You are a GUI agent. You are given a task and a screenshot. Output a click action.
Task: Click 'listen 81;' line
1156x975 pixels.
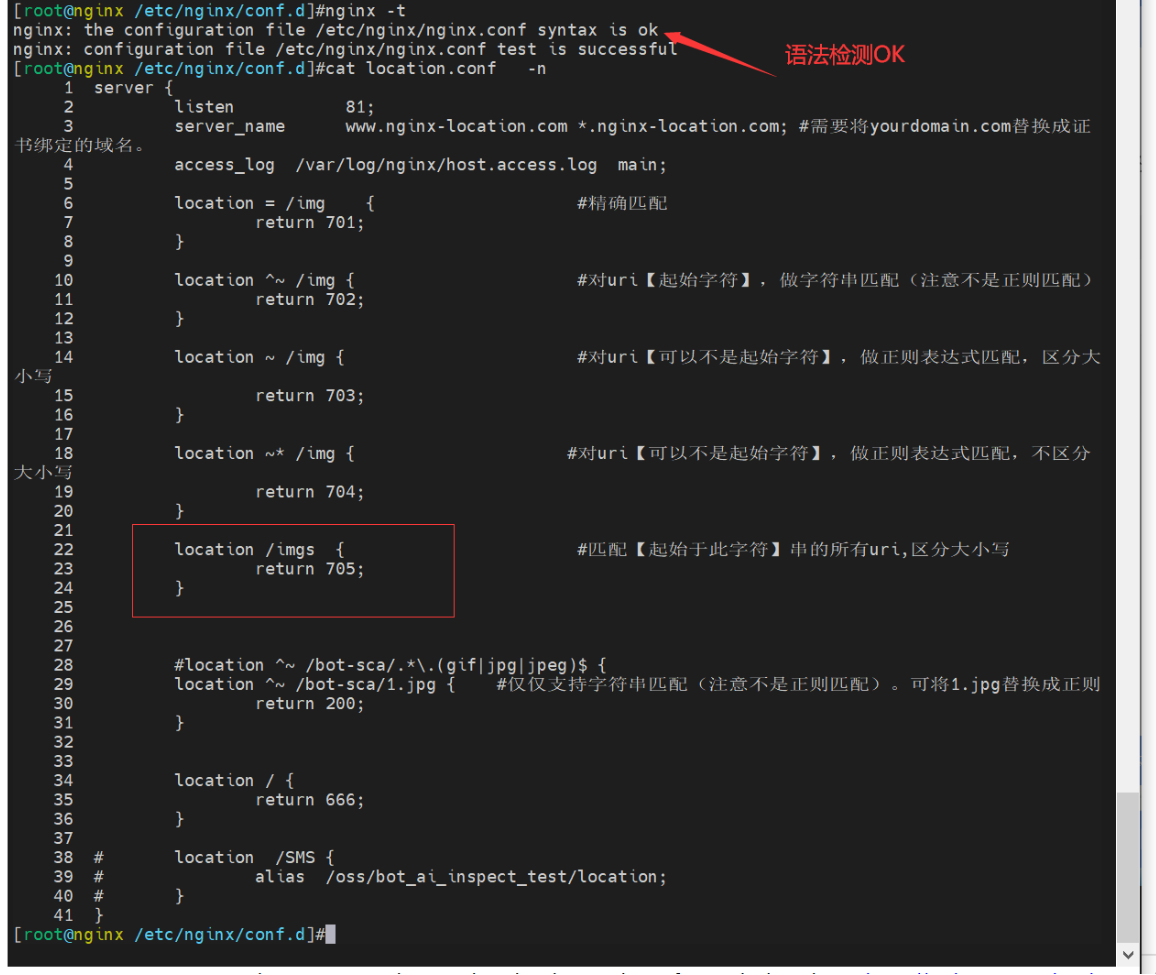(x=274, y=107)
